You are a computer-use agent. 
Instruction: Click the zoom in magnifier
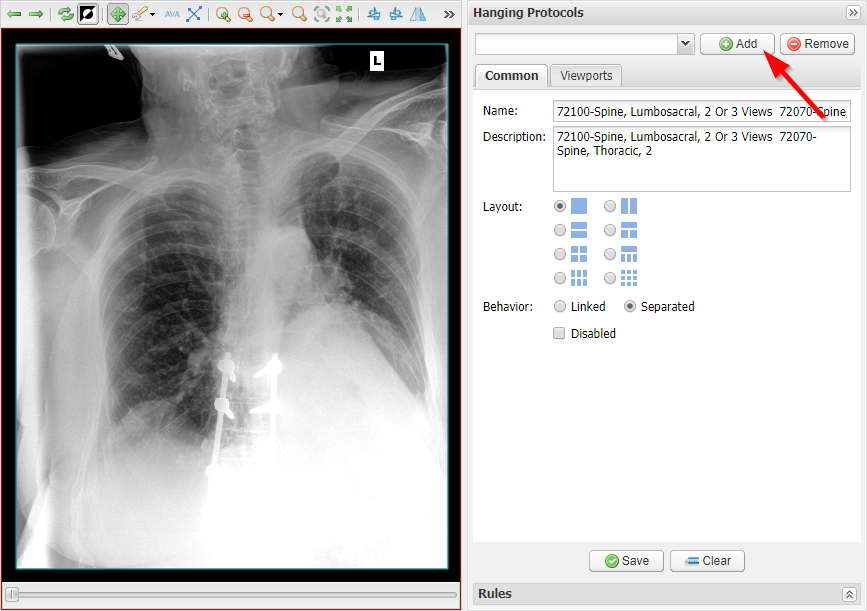click(223, 14)
